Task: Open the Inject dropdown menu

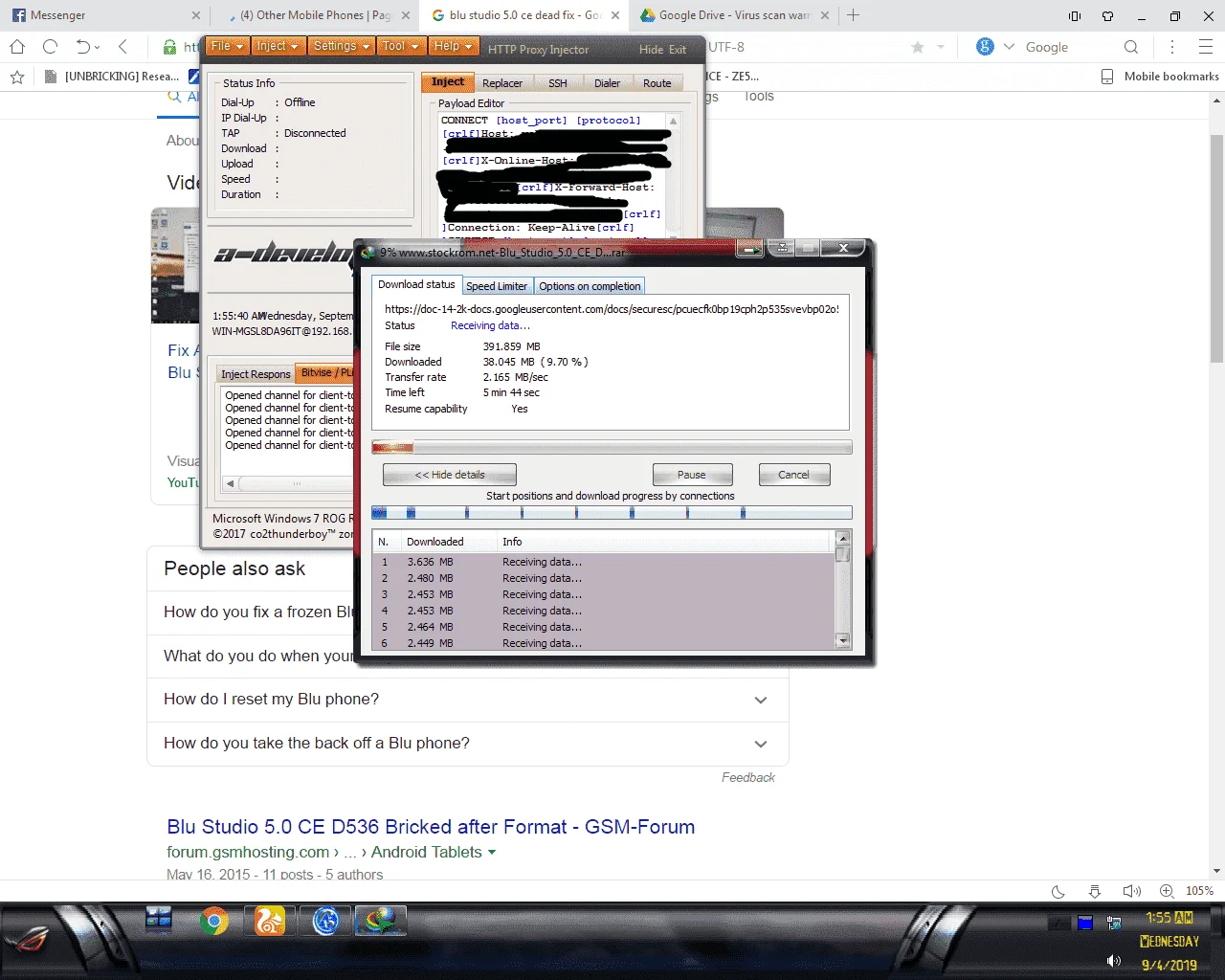Action: [278, 46]
